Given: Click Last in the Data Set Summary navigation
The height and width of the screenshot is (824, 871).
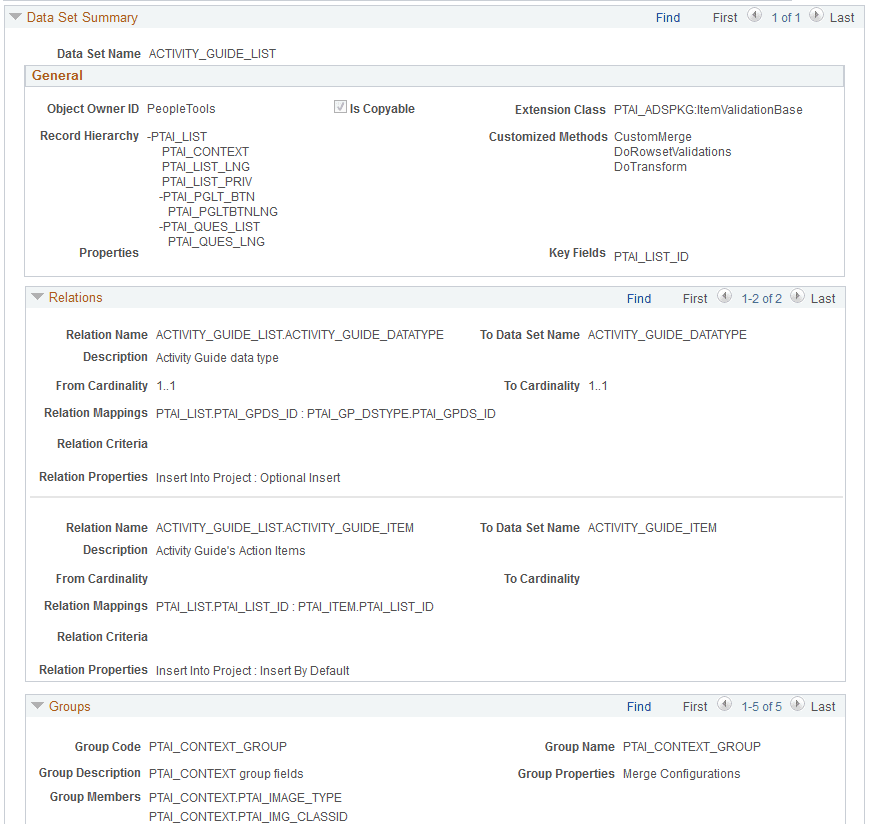Looking at the screenshot, I should pyautogui.click(x=841, y=17).
